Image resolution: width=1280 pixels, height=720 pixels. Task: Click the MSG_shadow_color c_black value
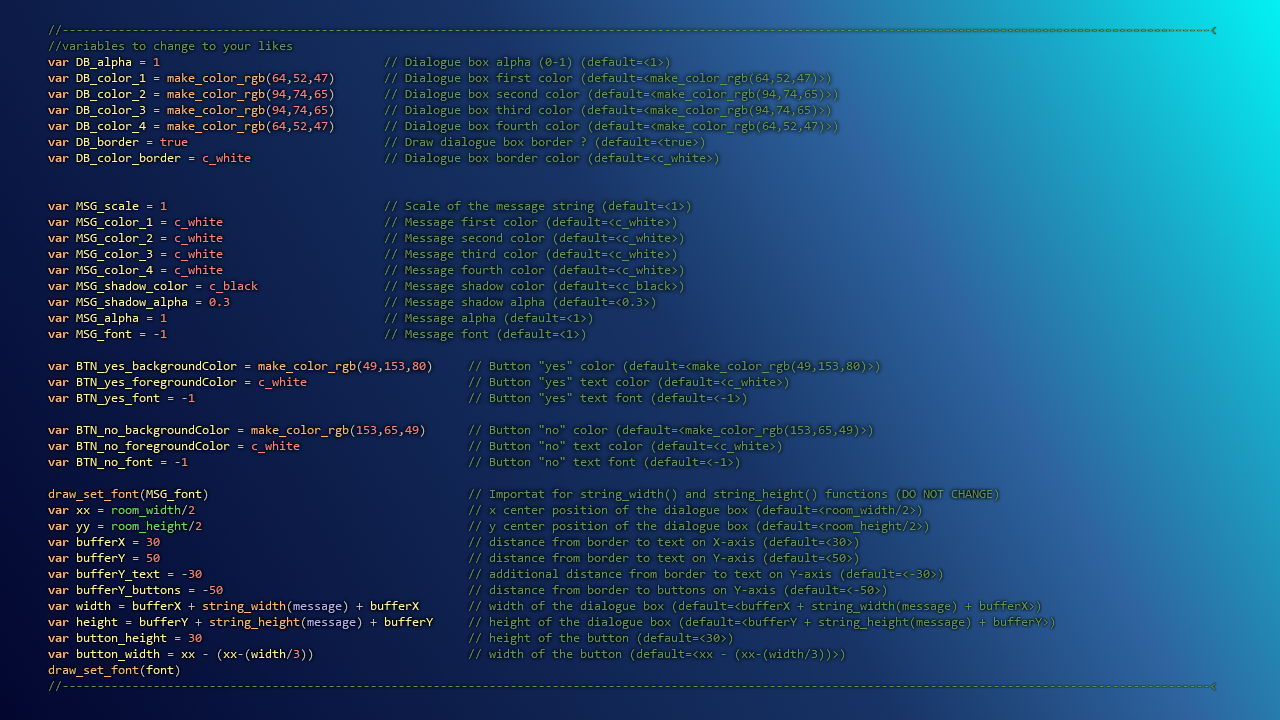pos(234,286)
